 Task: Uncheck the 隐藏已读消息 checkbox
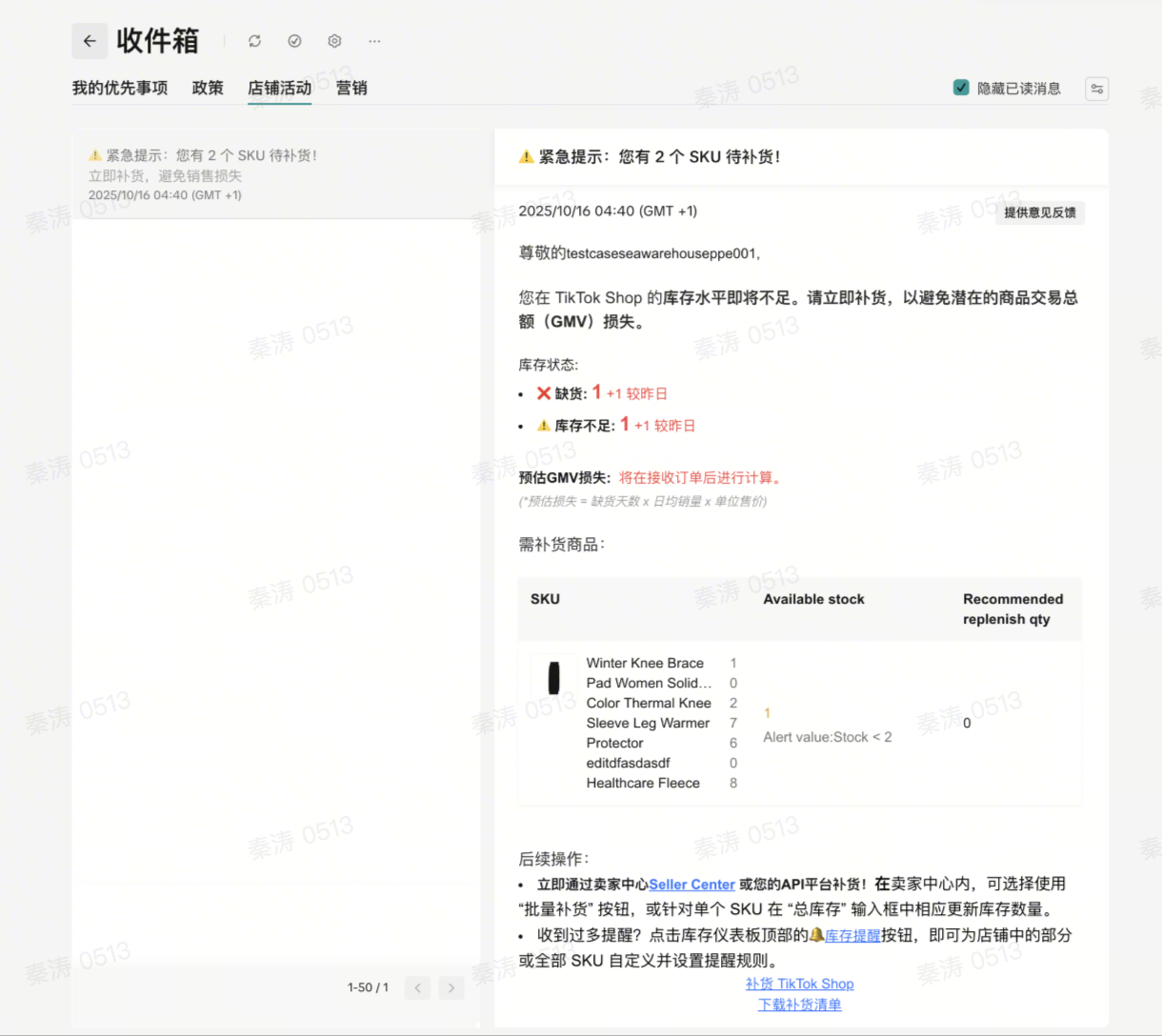961,88
